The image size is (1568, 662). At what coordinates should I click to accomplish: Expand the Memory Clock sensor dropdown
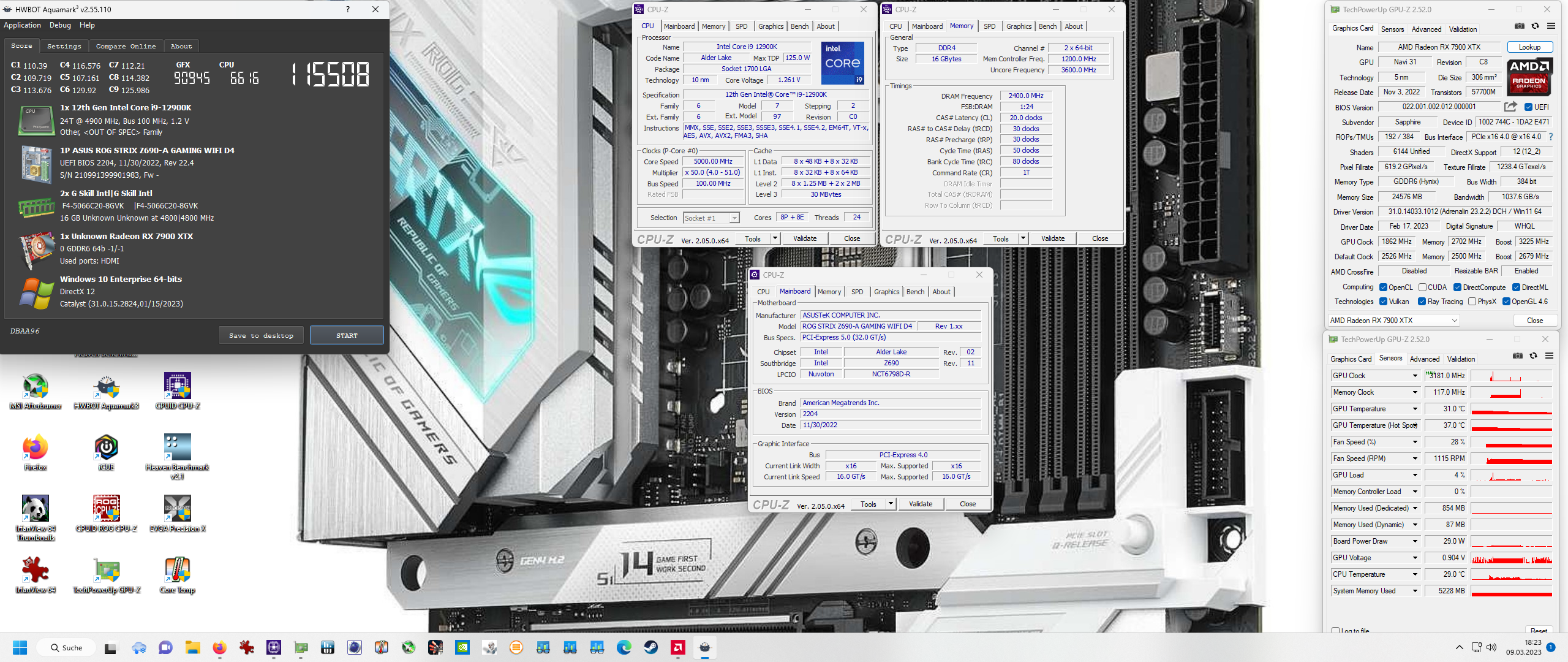point(1415,392)
